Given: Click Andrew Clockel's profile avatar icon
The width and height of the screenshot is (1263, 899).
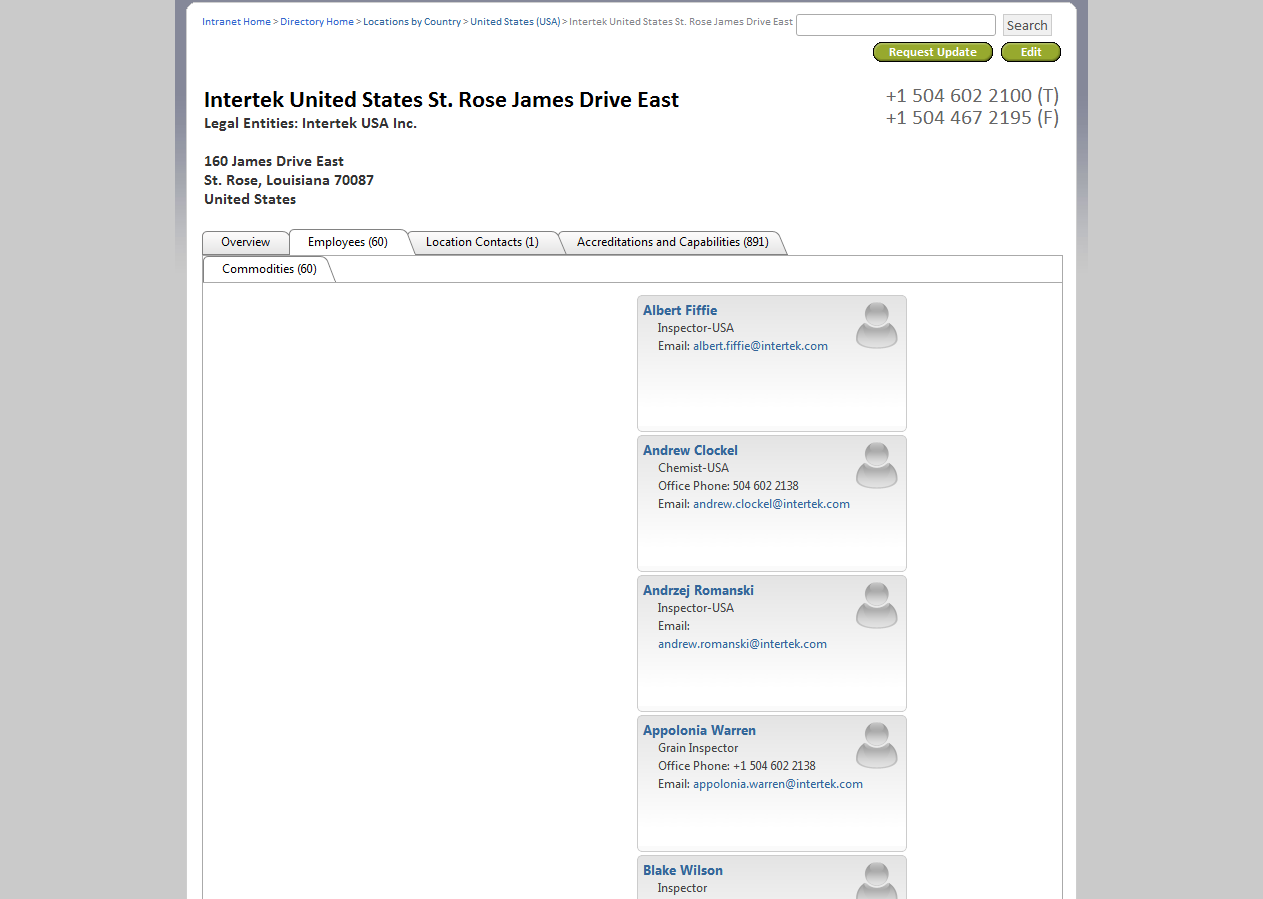Looking at the screenshot, I should [x=876, y=465].
